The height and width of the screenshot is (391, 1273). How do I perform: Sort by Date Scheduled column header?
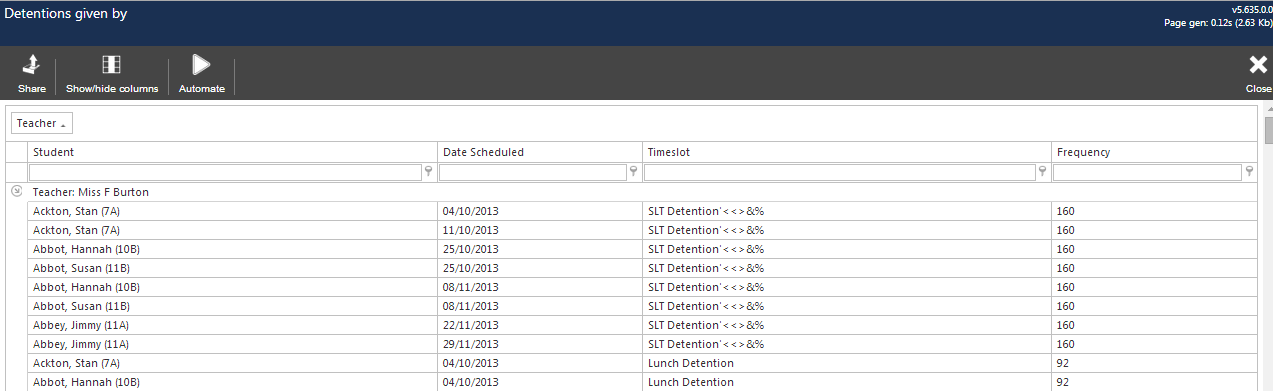pos(539,152)
